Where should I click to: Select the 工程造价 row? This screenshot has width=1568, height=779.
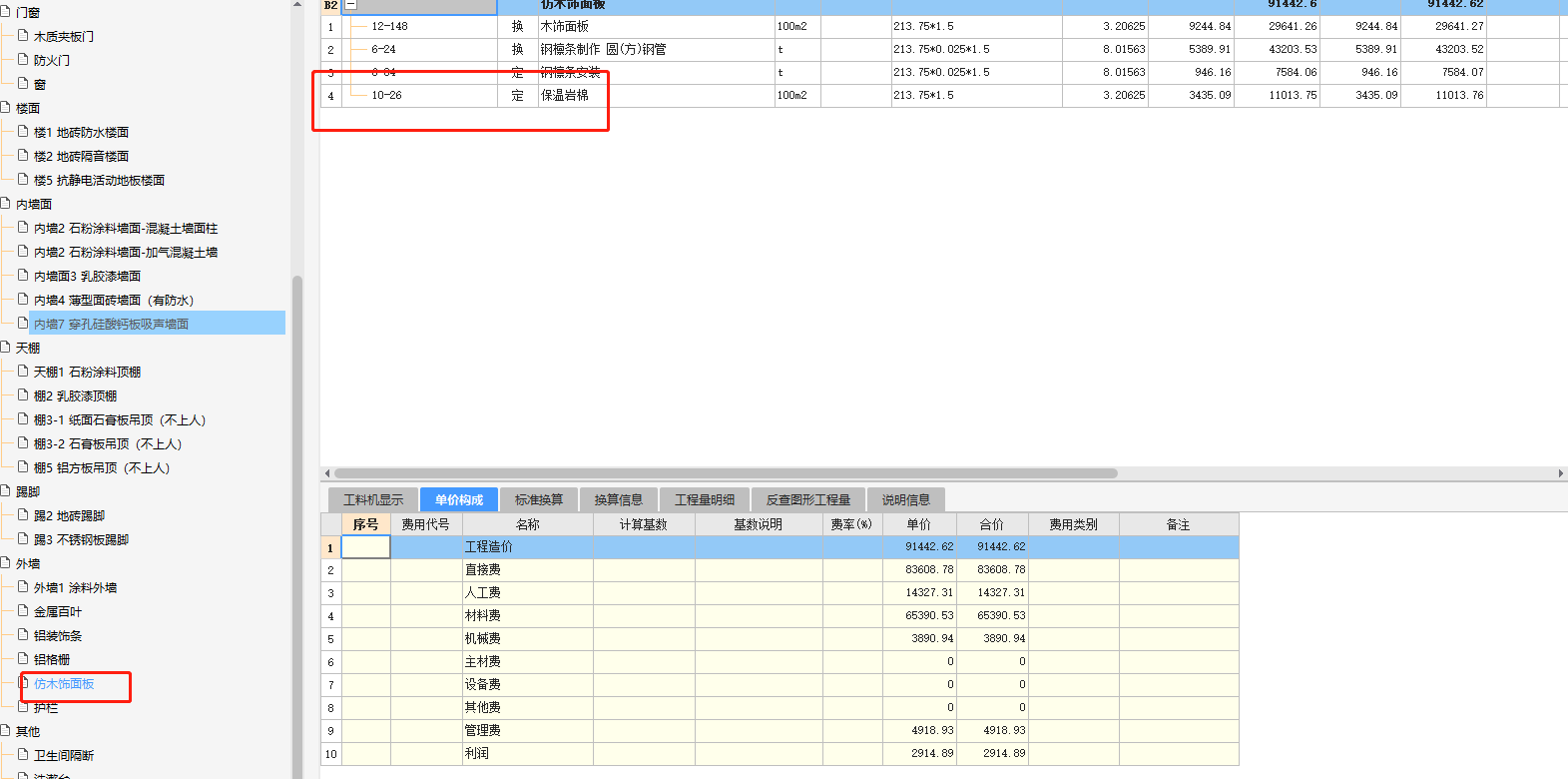(780, 547)
